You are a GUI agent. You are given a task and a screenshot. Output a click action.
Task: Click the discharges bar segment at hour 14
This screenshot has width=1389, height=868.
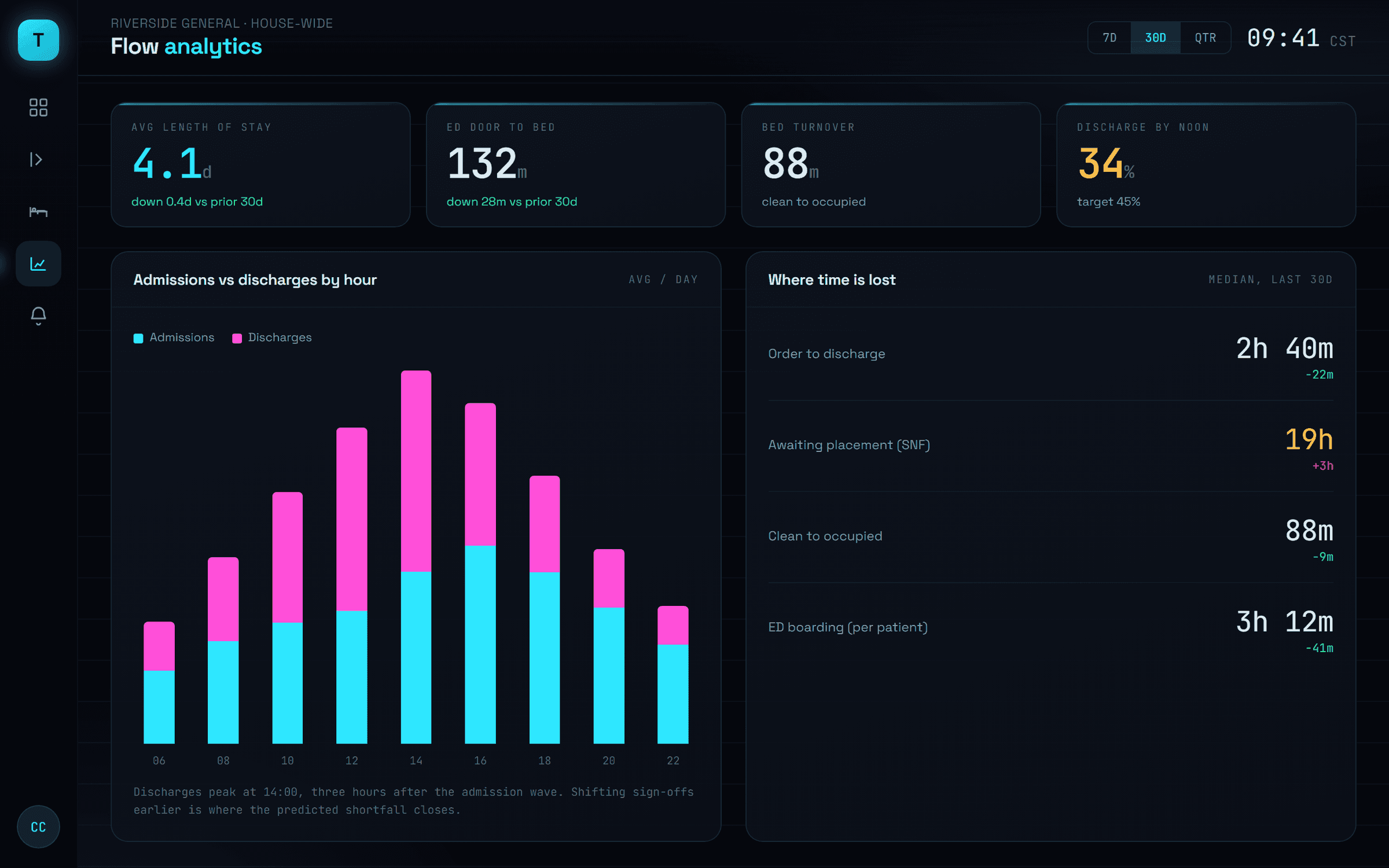[x=416, y=471]
